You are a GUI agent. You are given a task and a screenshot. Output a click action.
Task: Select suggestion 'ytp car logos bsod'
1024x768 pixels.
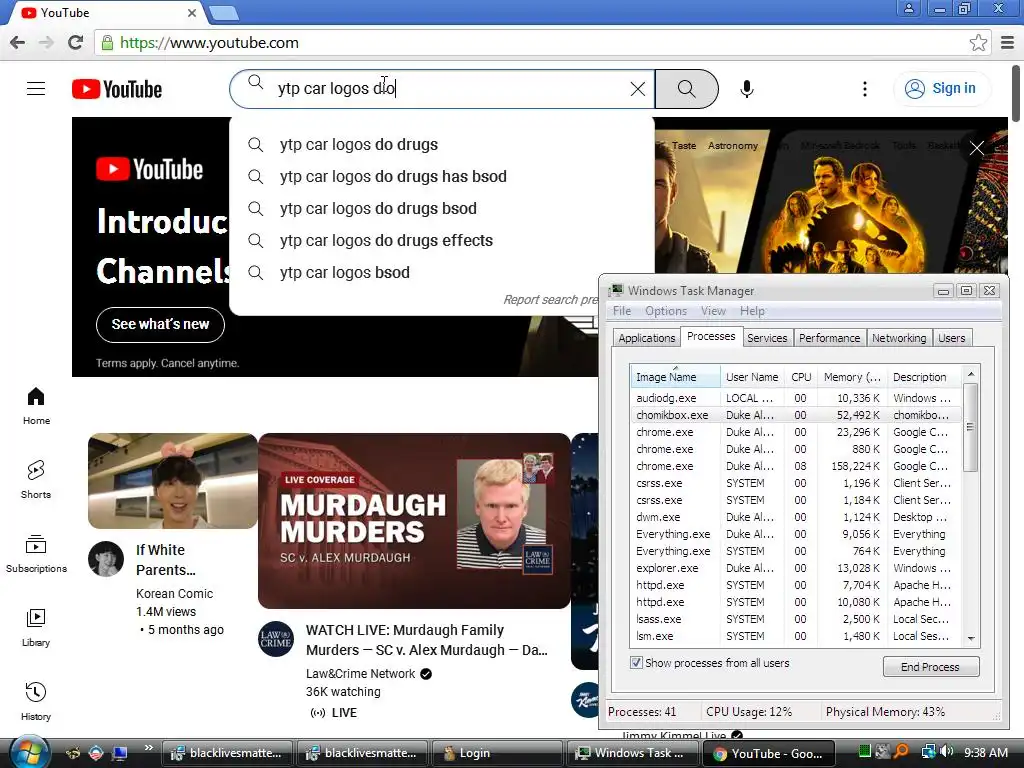click(441, 272)
